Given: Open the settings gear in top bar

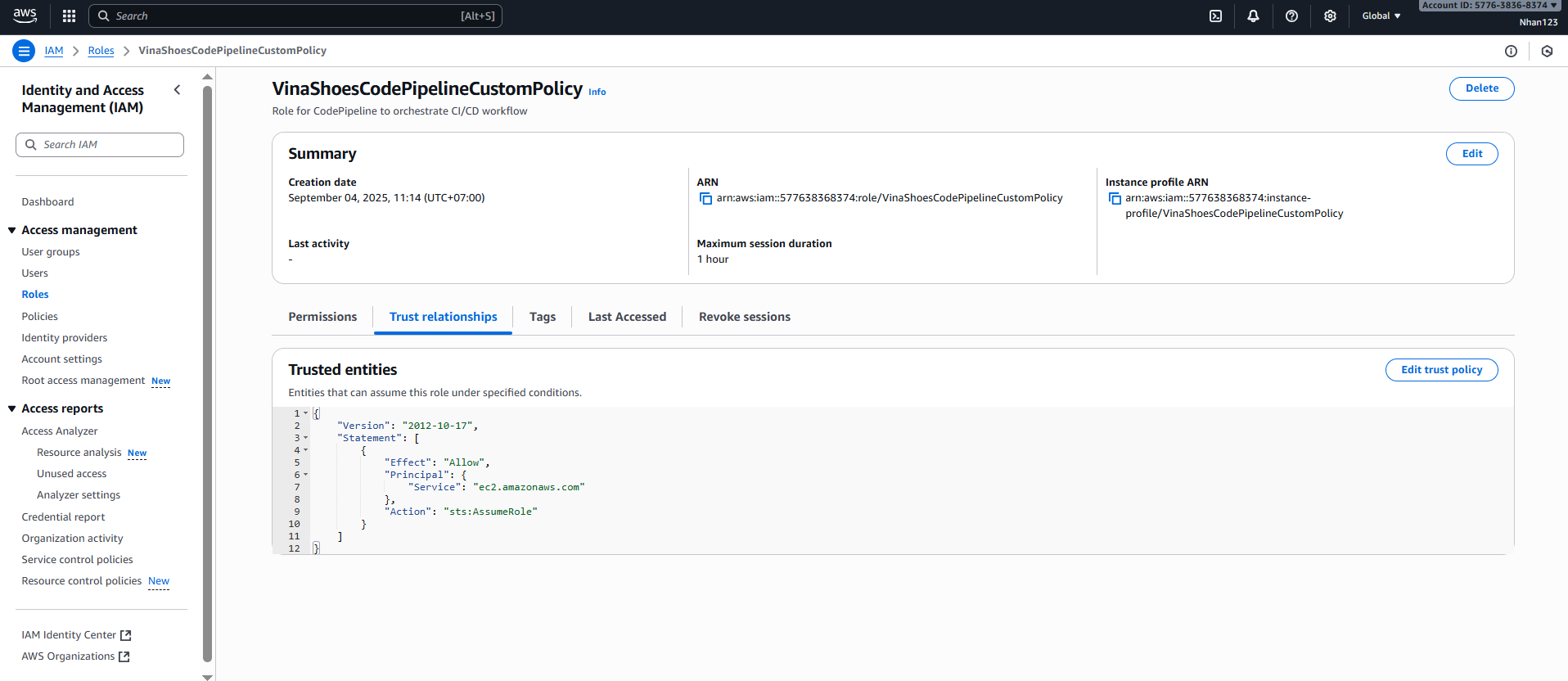Looking at the screenshot, I should [x=1330, y=16].
